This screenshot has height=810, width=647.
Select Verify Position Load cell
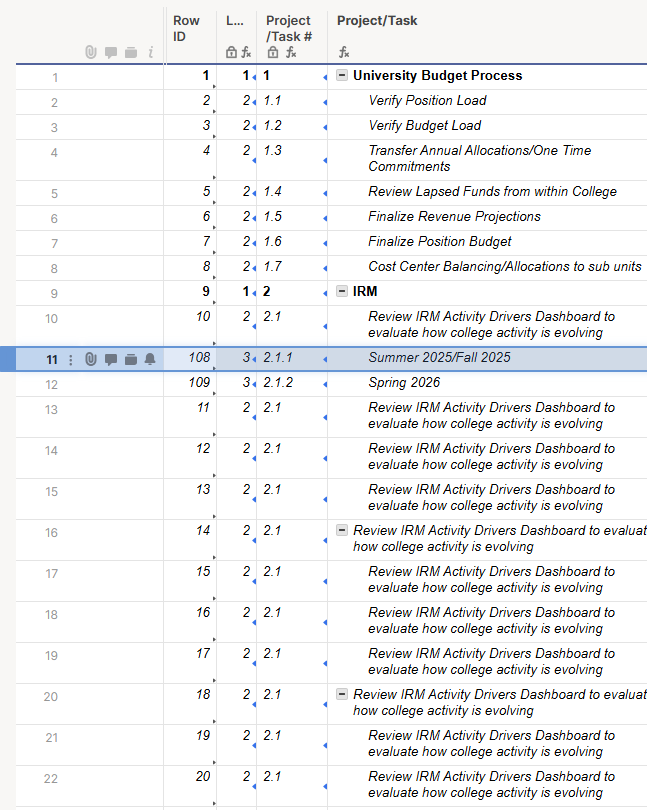pyautogui.click(x=487, y=102)
